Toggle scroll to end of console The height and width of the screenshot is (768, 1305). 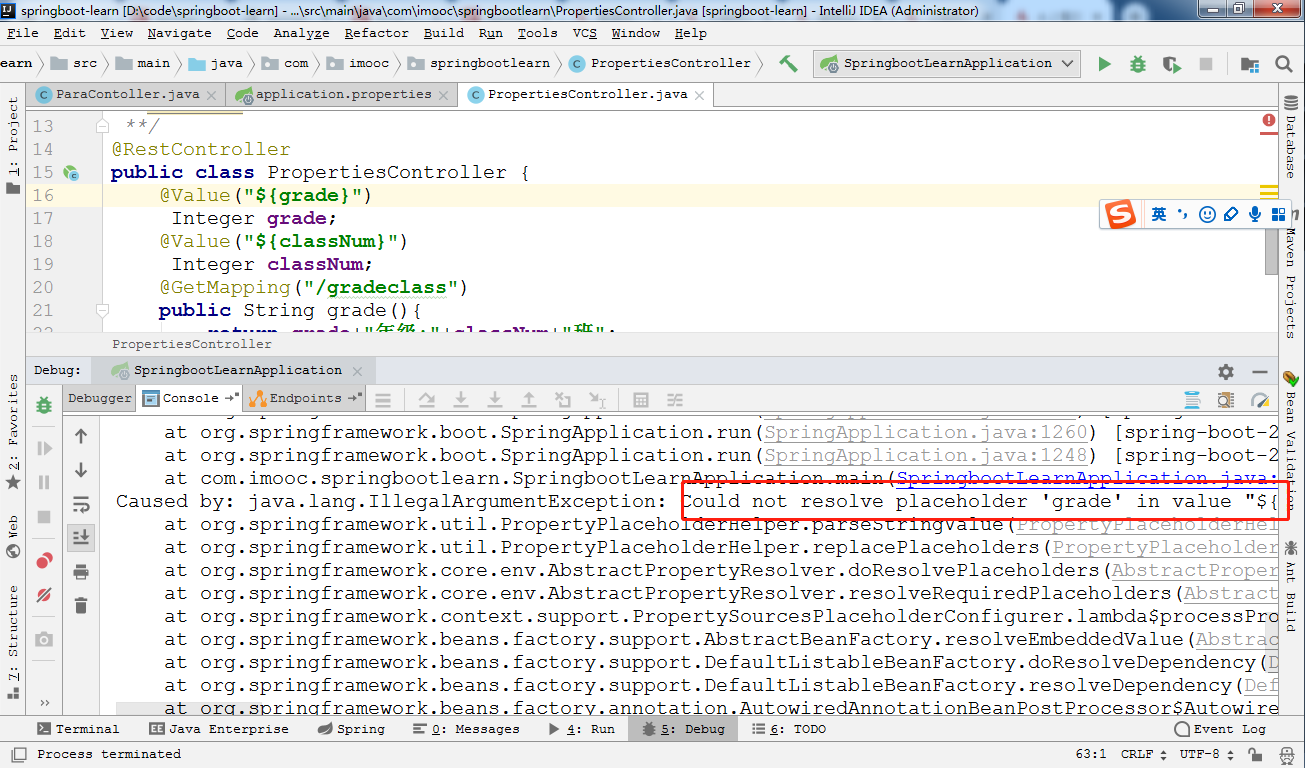point(81,538)
